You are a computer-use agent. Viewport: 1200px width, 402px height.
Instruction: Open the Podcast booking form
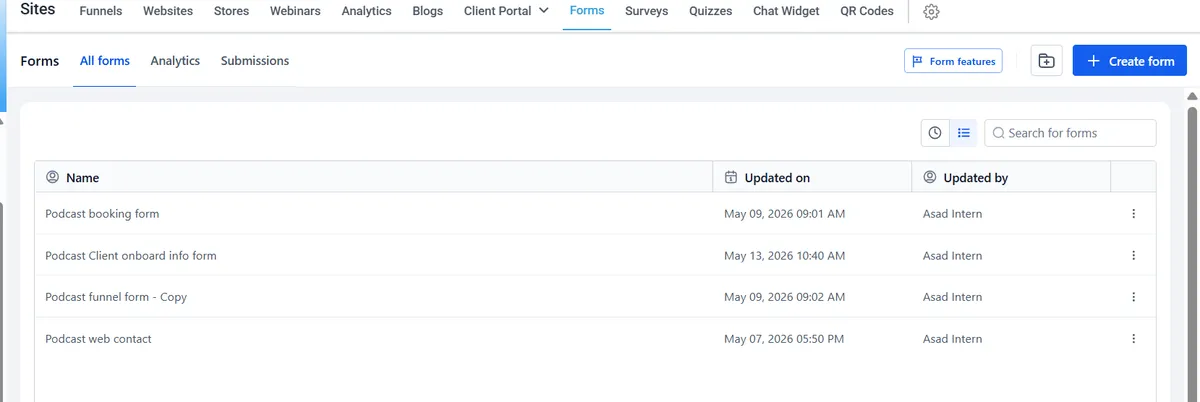point(102,214)
